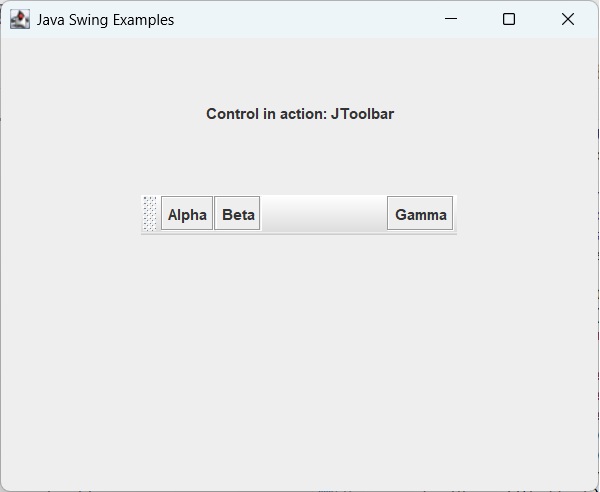Click the Java app icon in title bar
600x492 pixels.
click(x=20, y=19)
